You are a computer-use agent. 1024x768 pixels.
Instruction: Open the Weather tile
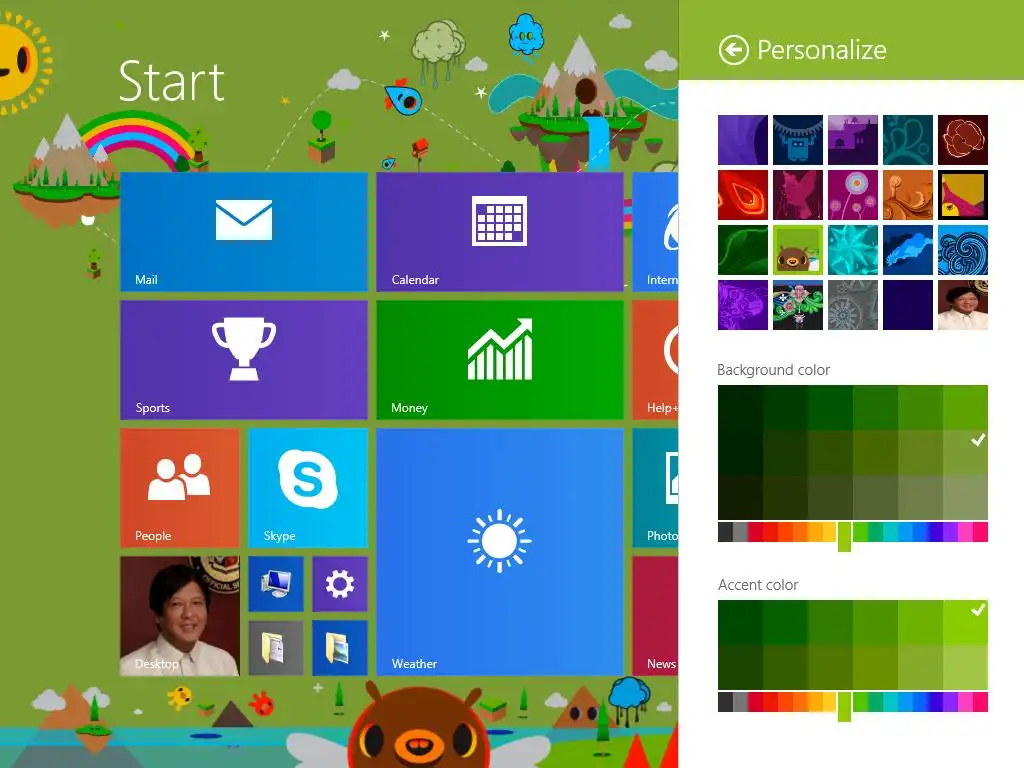tap(500, 552)
